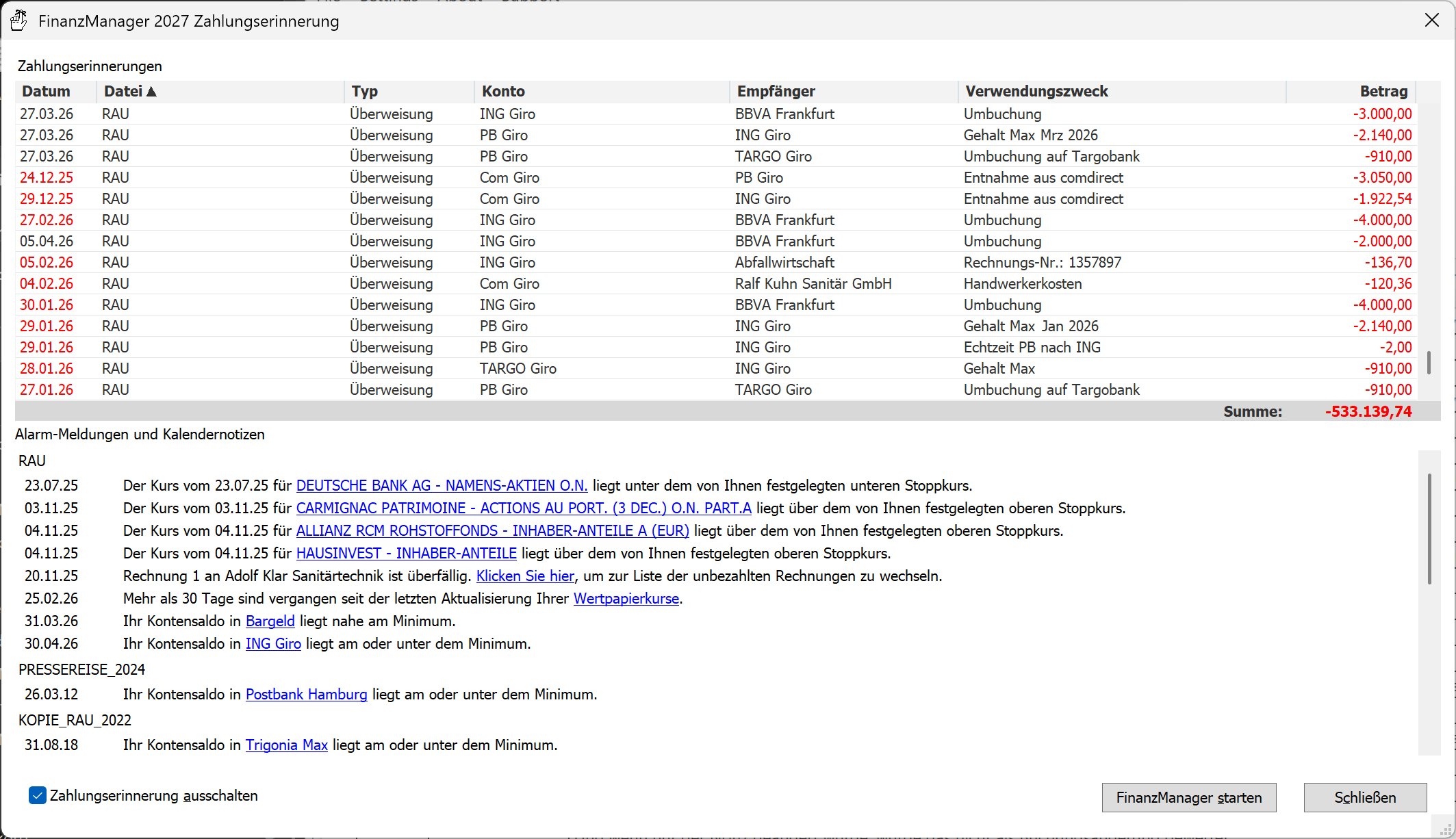
Task: Select the 24.12.25 Entnahme aus comdirect row
Action: point(716,177)
